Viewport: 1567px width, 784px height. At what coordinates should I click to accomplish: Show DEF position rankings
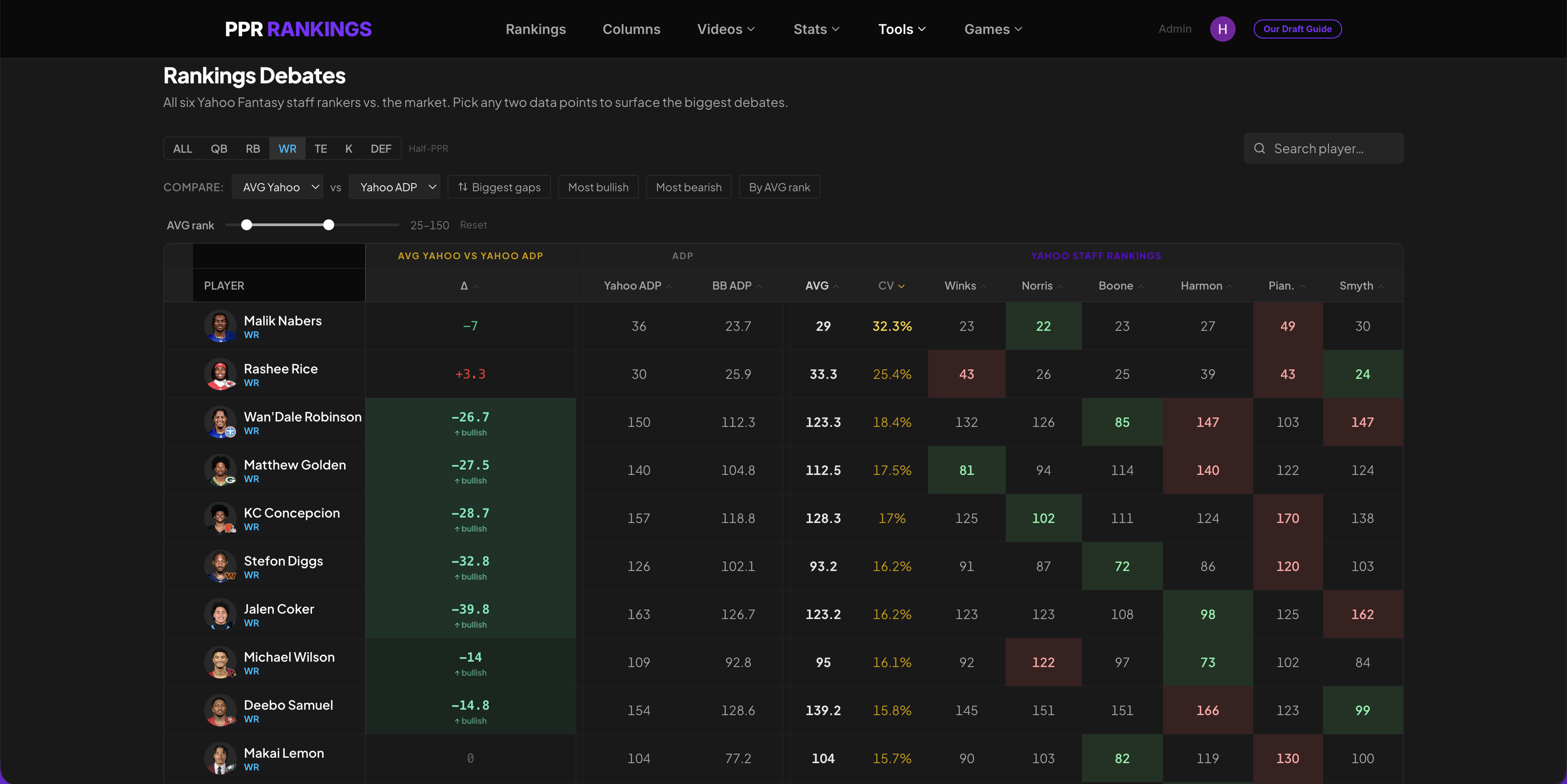pyautogui.click(x=381, y=148)
